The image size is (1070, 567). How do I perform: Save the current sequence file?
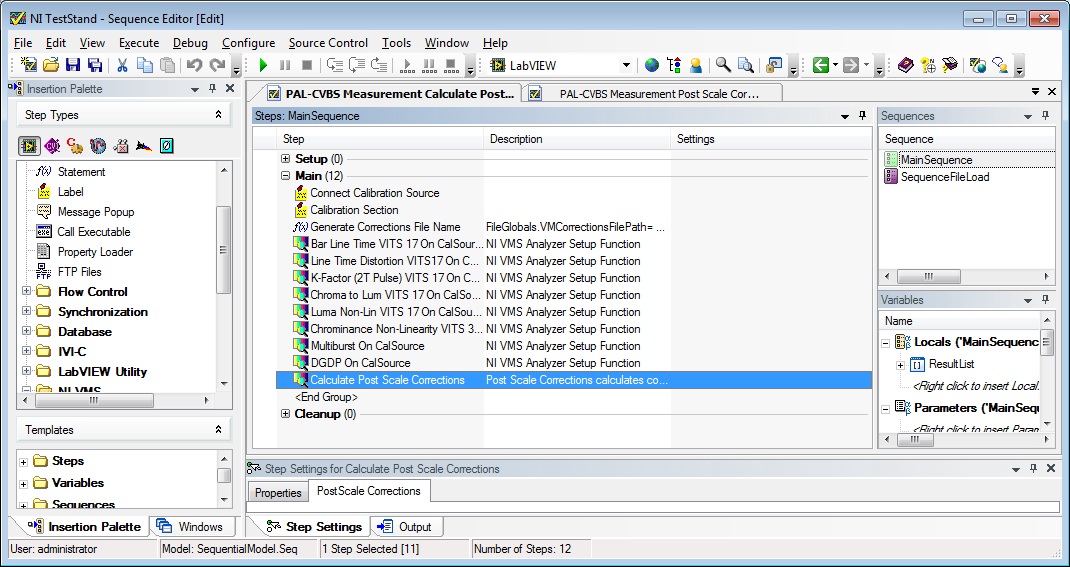click(x=73, y=66)
